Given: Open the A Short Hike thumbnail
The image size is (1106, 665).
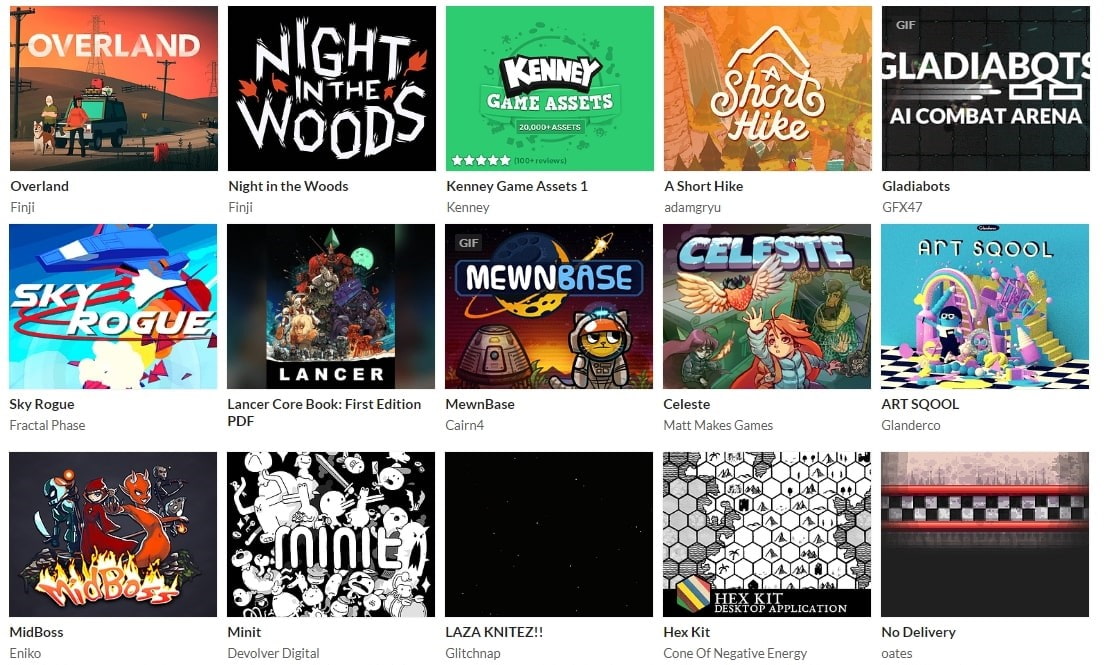Looking at the screenshot, I should click(x=767, y=88).
